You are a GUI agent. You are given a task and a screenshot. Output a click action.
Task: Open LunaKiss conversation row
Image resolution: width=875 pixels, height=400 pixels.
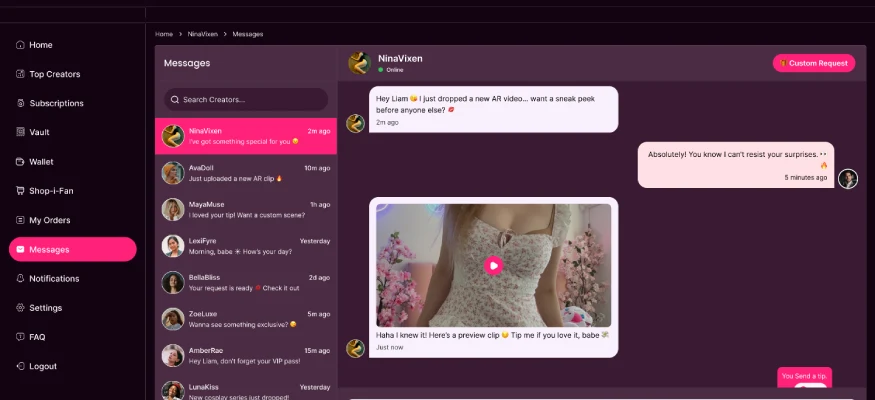tap(246, 387)
